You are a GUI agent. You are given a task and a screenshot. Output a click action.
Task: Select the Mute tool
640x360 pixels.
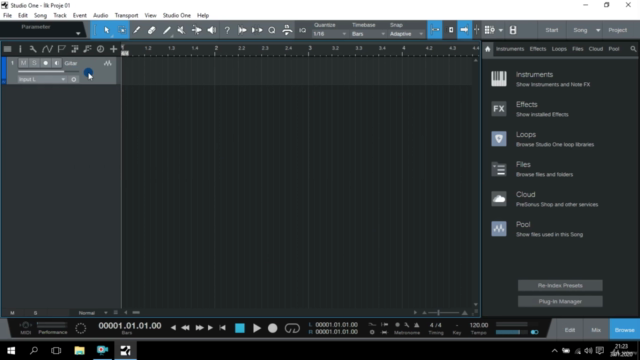pyautogui.click(x=181, y=30)
